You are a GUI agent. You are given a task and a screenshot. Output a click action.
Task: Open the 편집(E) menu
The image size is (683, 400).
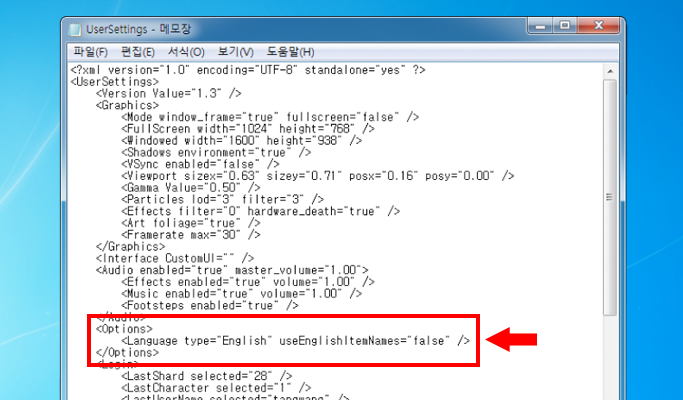137,52
